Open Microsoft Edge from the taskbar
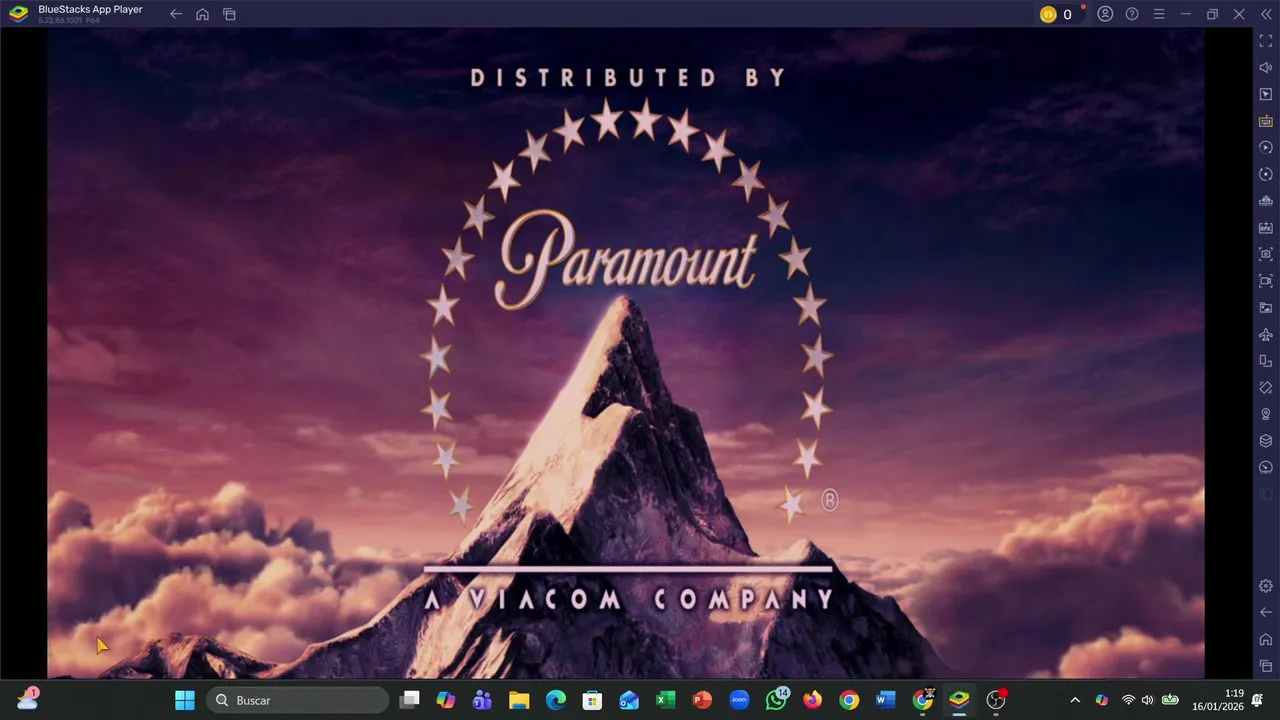This screenshot has height=720, width=1280. [x=556, y=700]
